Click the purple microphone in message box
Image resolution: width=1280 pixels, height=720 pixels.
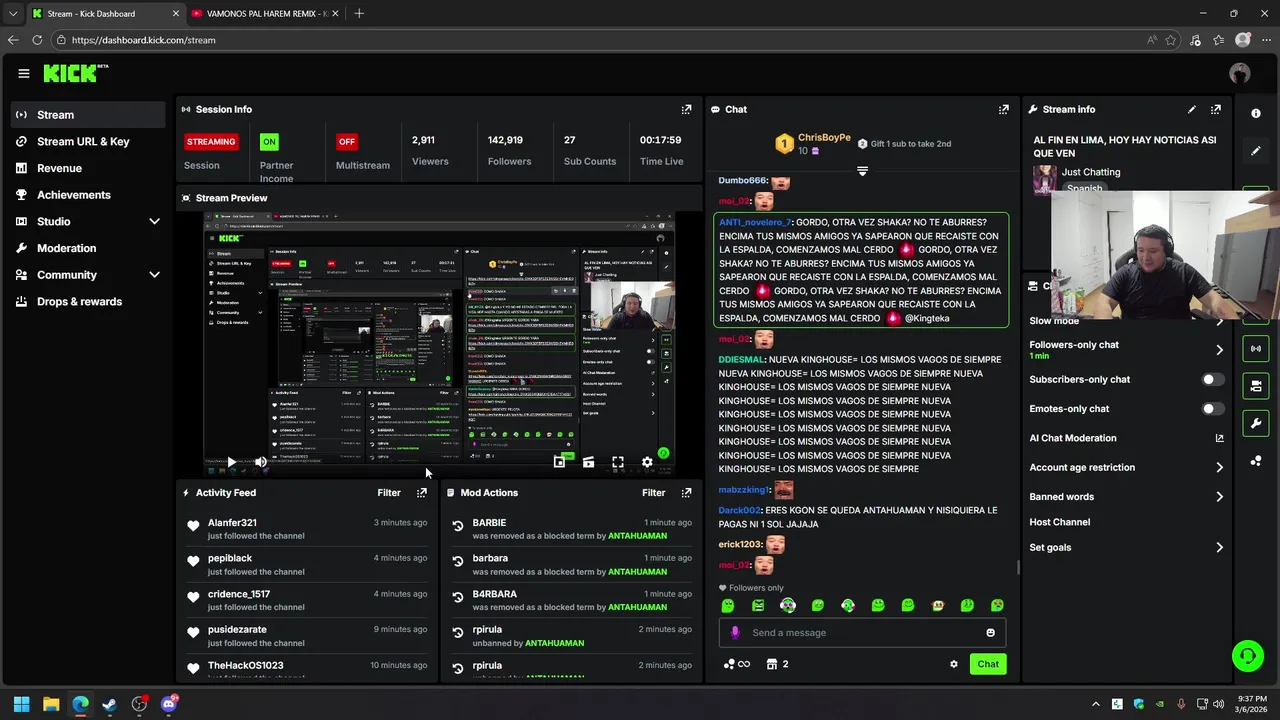tap(735, 633)
